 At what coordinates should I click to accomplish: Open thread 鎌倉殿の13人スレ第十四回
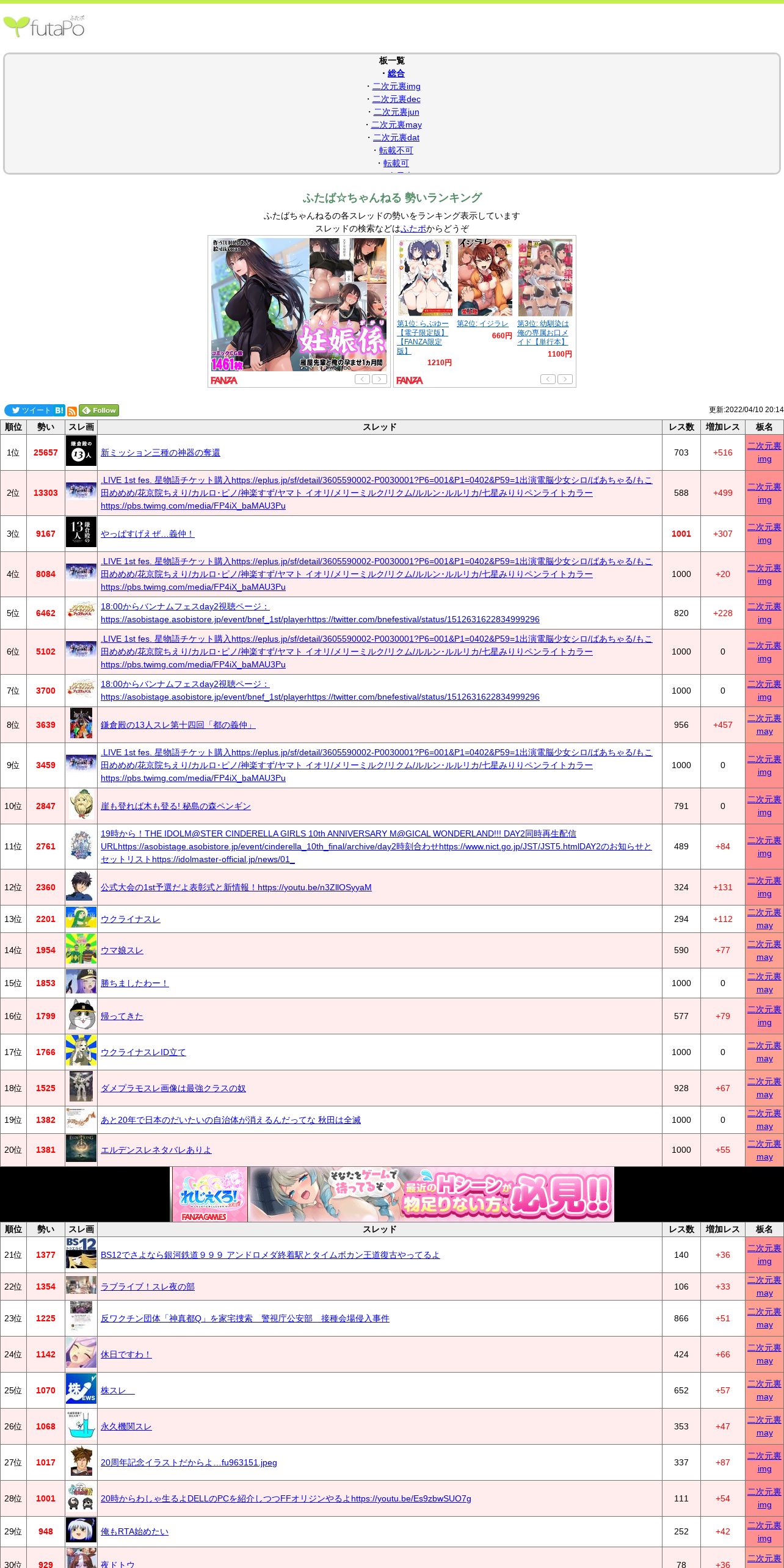178,725
